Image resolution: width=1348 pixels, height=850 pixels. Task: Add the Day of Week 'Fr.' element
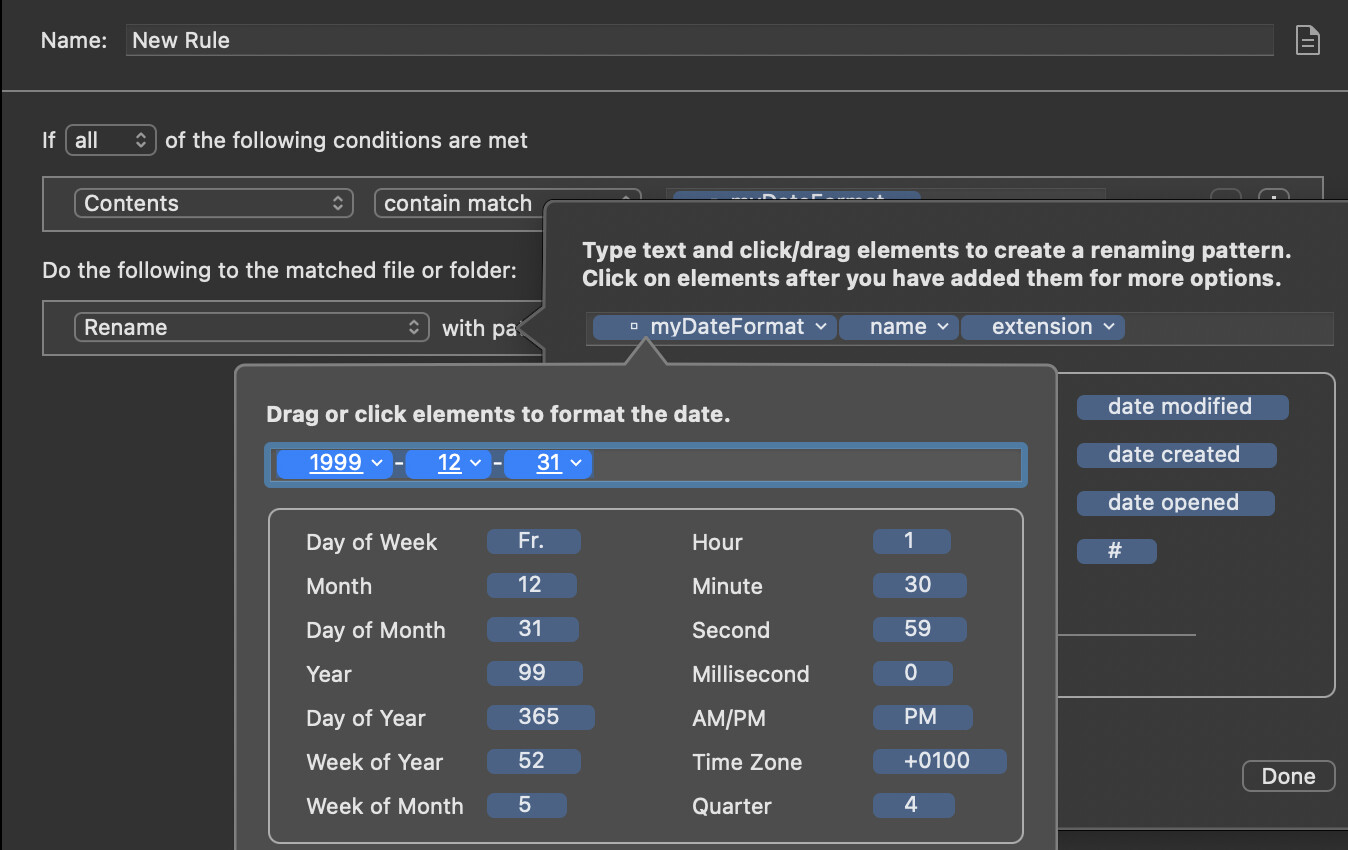point(532,542)
